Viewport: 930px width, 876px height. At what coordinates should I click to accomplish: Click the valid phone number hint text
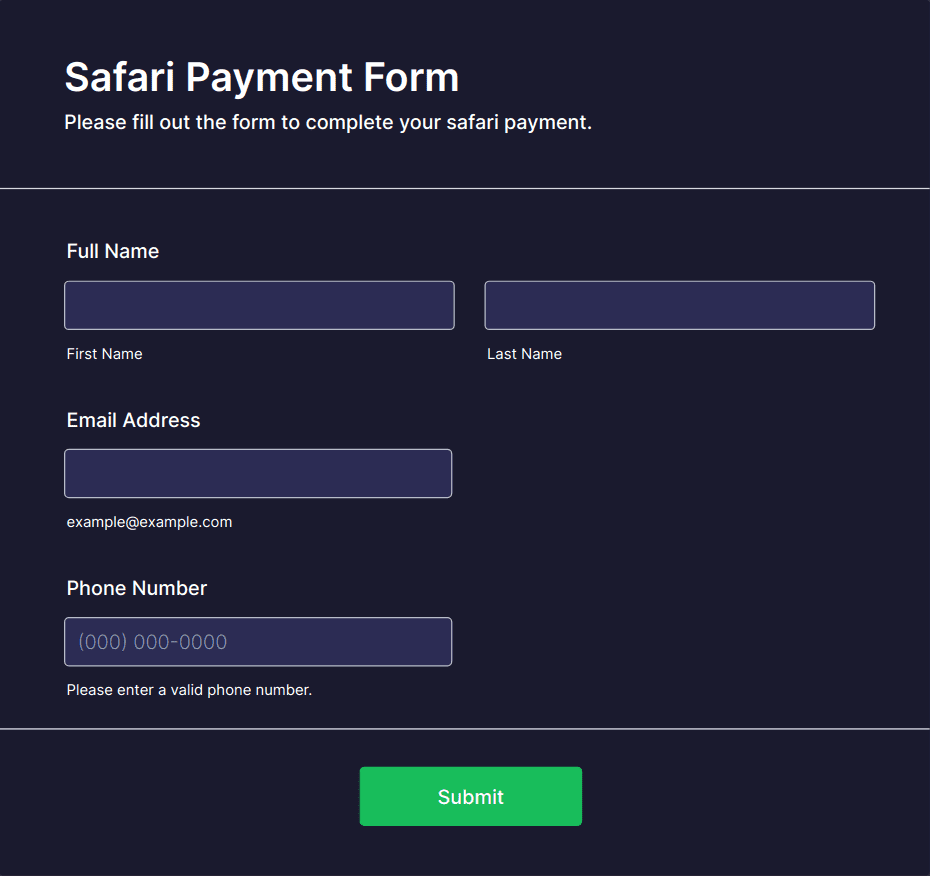[189, 690]
